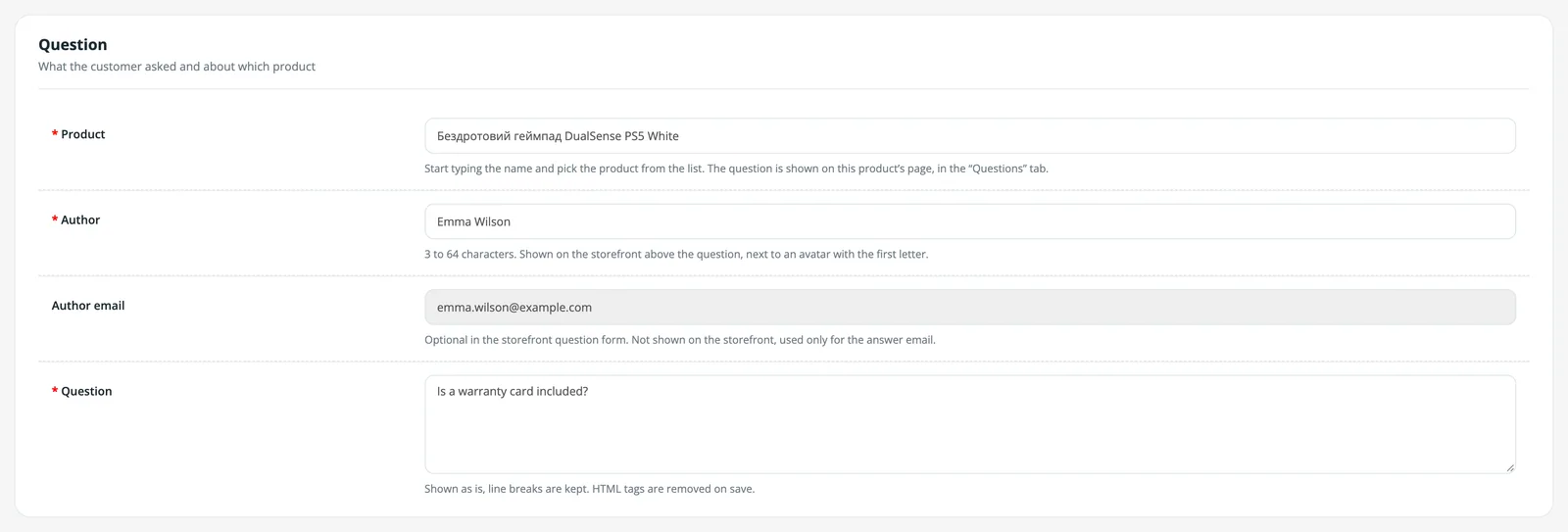The image size is (1568, 532).
Task: Click the "3 to 64 characters" hint text
Action: pos(676,255)
